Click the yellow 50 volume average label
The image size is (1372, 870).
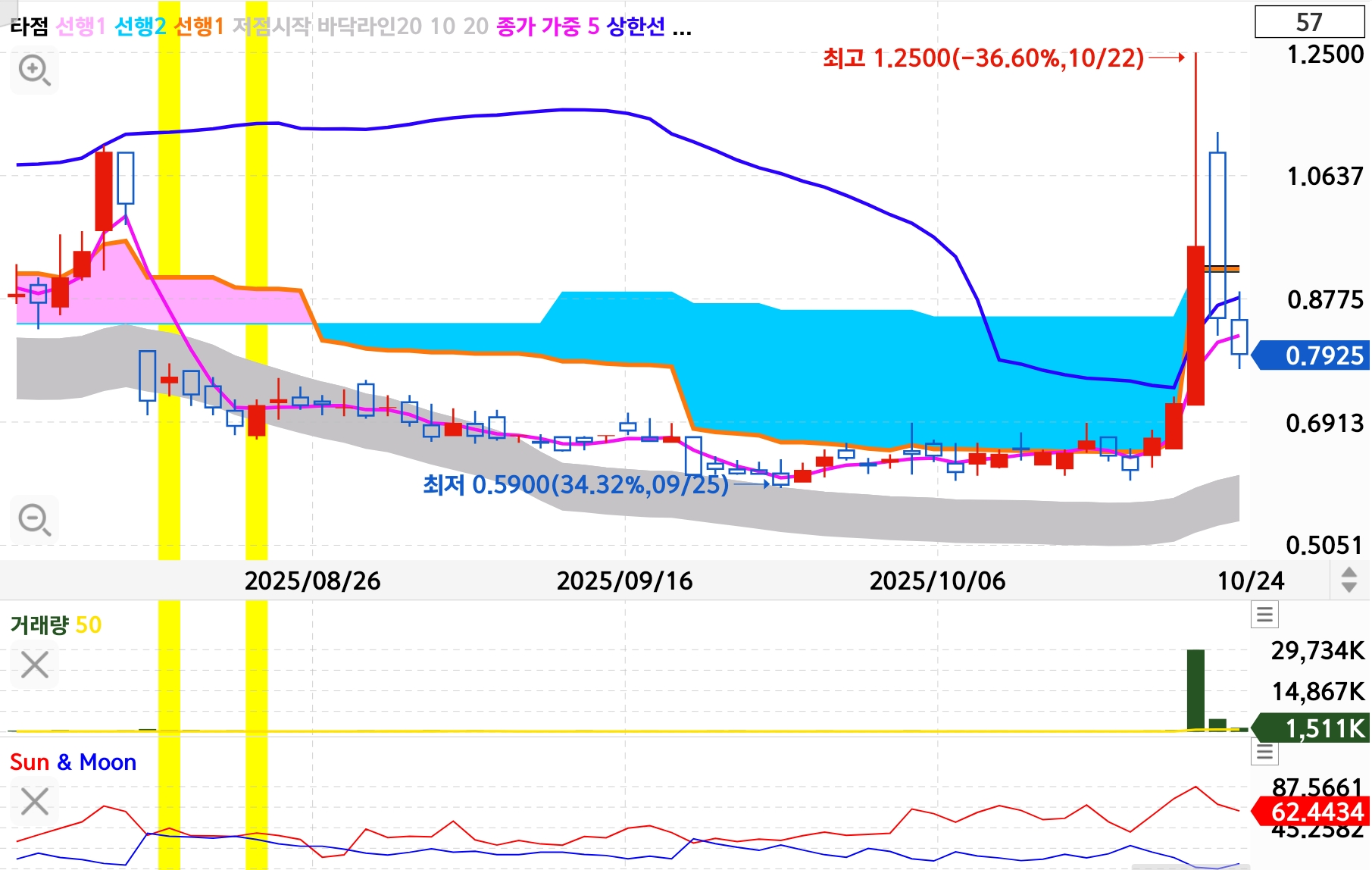pyautogui.click(x=89, y=625)
